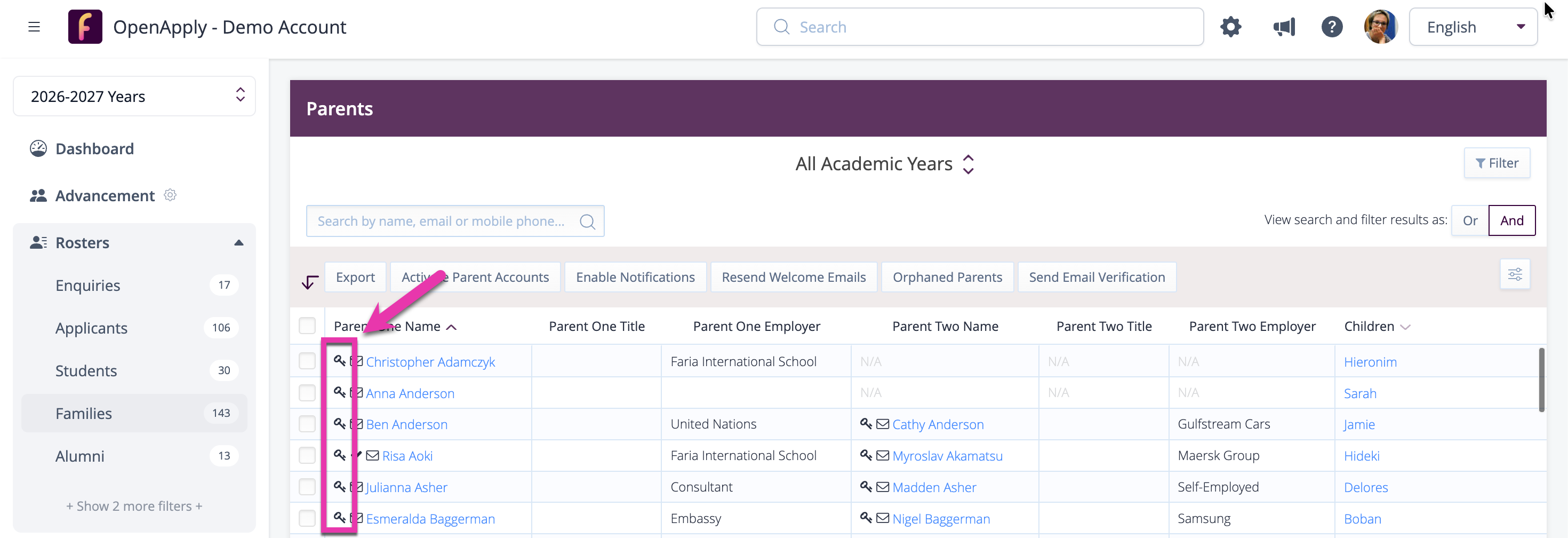Click the global Search field
The image size is (1568, 538).
pyautogui.click(x=979, y=27)
